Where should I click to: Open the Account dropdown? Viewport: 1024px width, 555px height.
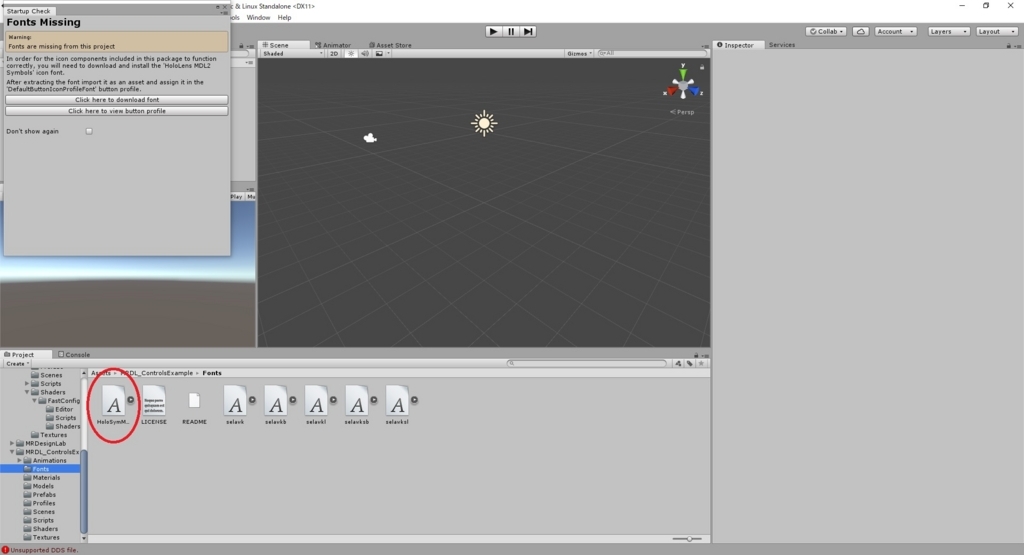[x=895, y=31]
